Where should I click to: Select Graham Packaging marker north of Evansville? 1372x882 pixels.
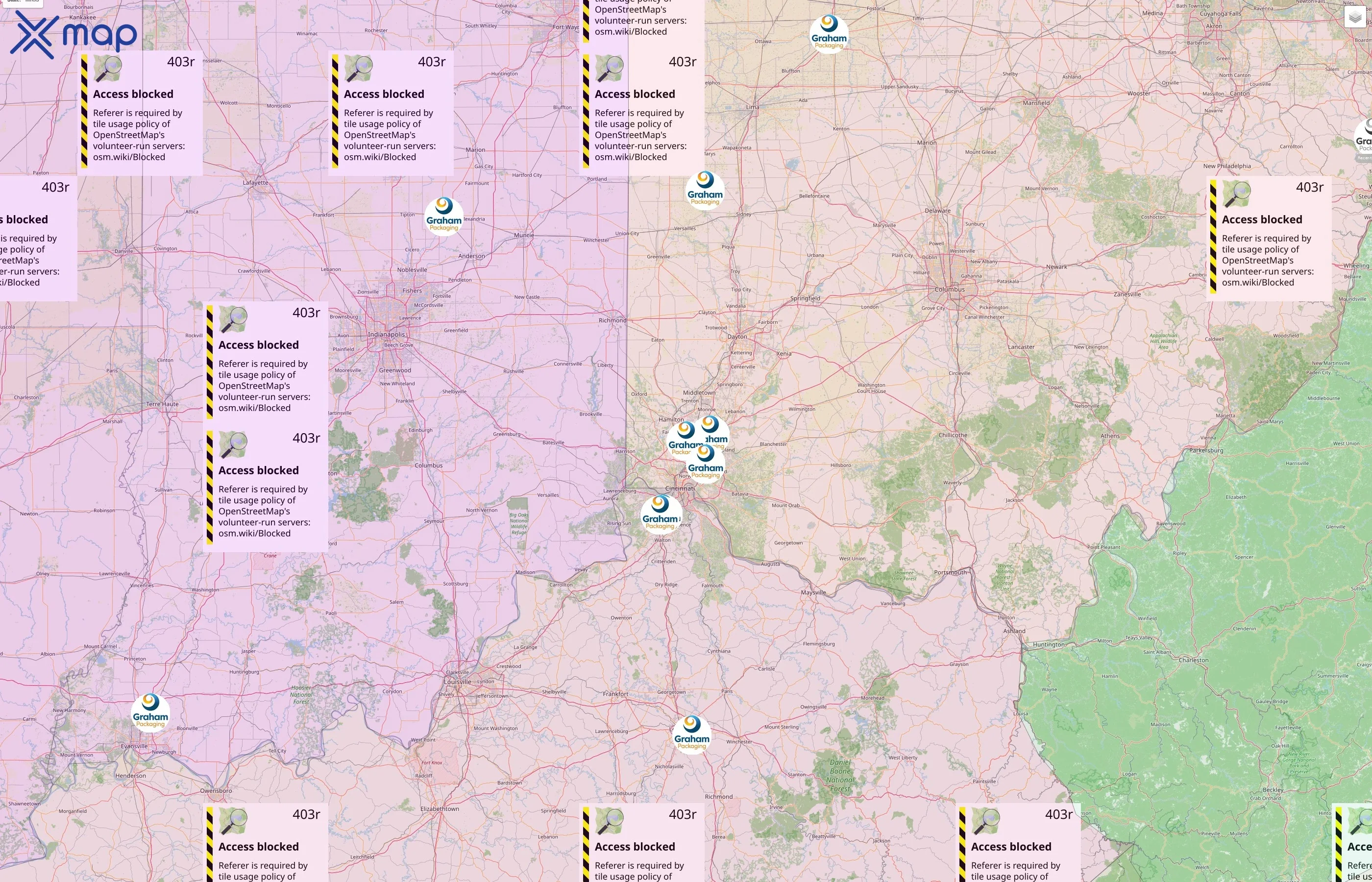(150, 712)
